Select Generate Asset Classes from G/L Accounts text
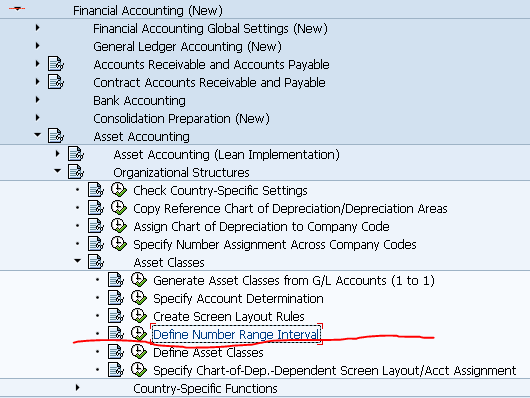 [x=294, y=280]
